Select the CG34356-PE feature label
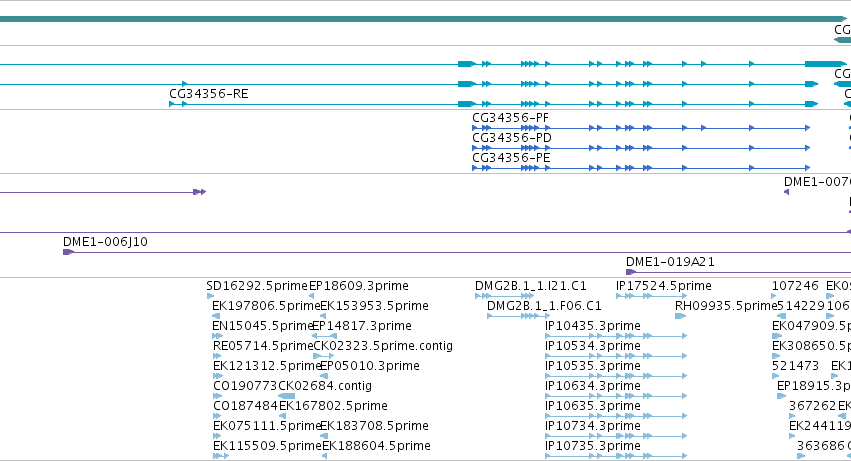The width and height of the screenshot is (851, 461). [511, 158]
